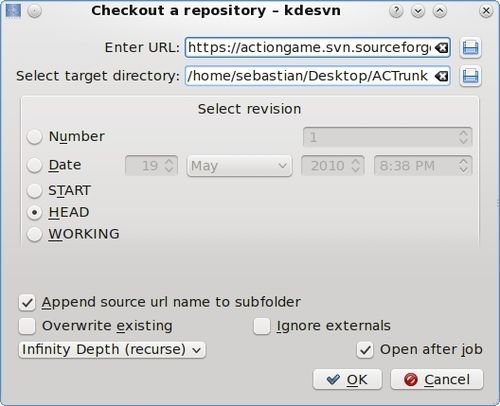
Task: Select the Number revision radio button
Action: [34, 137]
